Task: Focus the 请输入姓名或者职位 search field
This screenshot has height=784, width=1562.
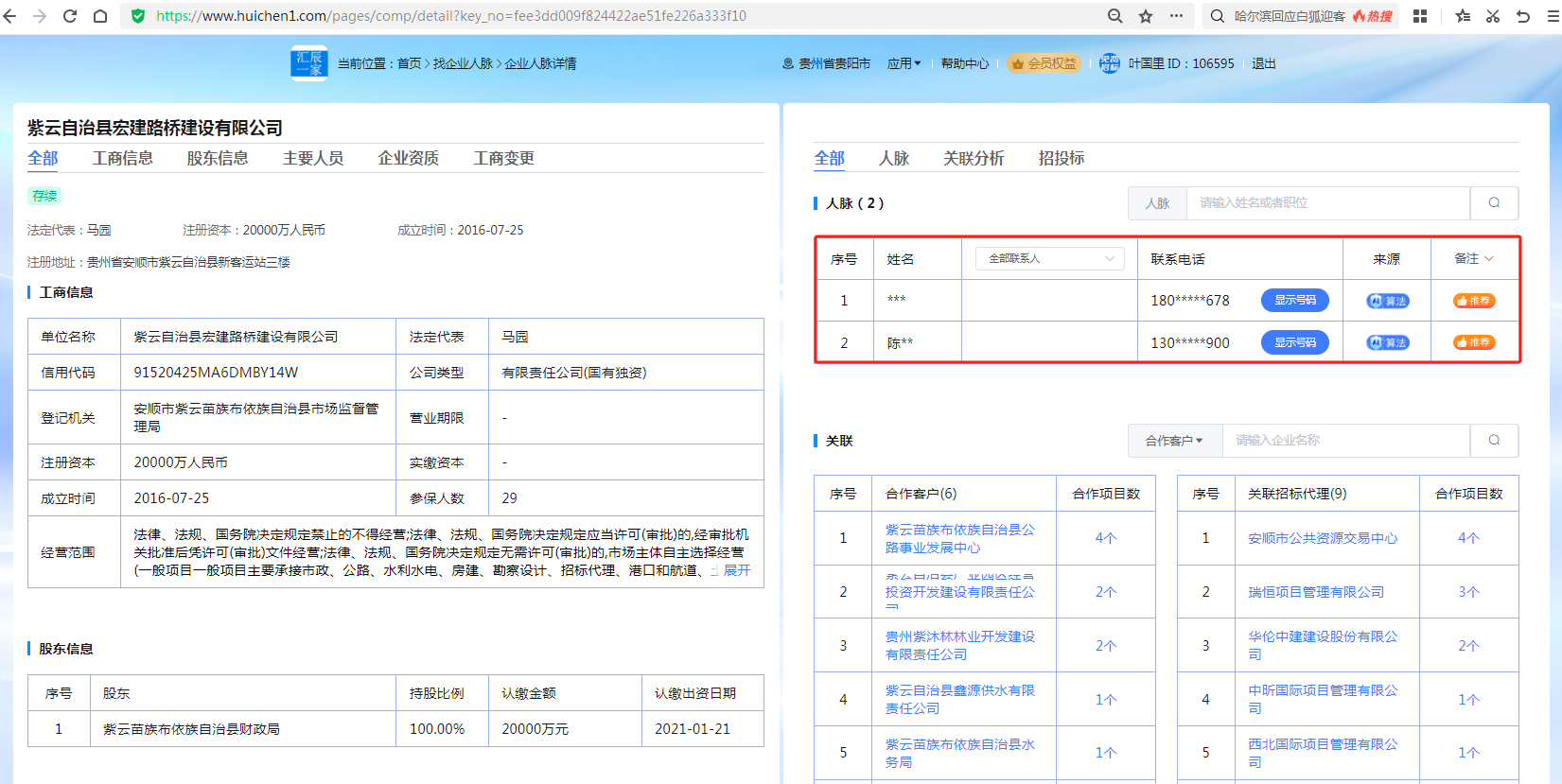Action: pos(1328,202)
